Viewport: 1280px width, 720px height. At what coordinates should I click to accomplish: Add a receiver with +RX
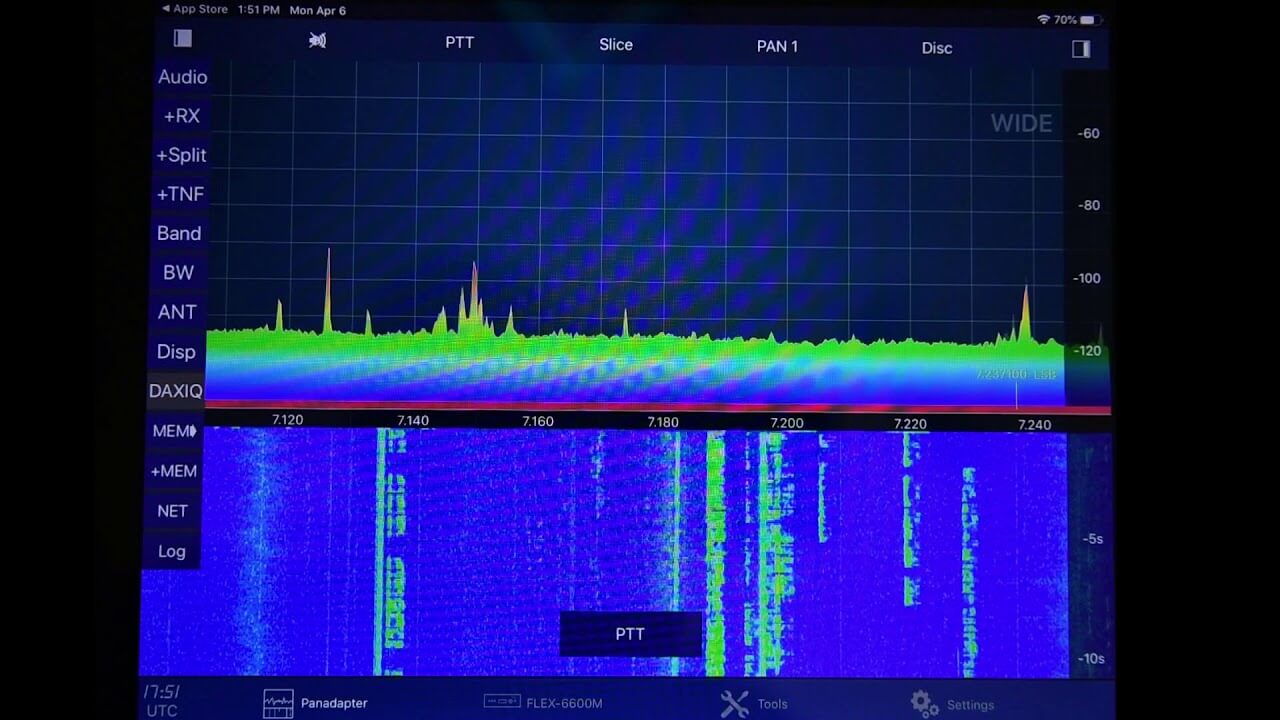click(179, 116)
